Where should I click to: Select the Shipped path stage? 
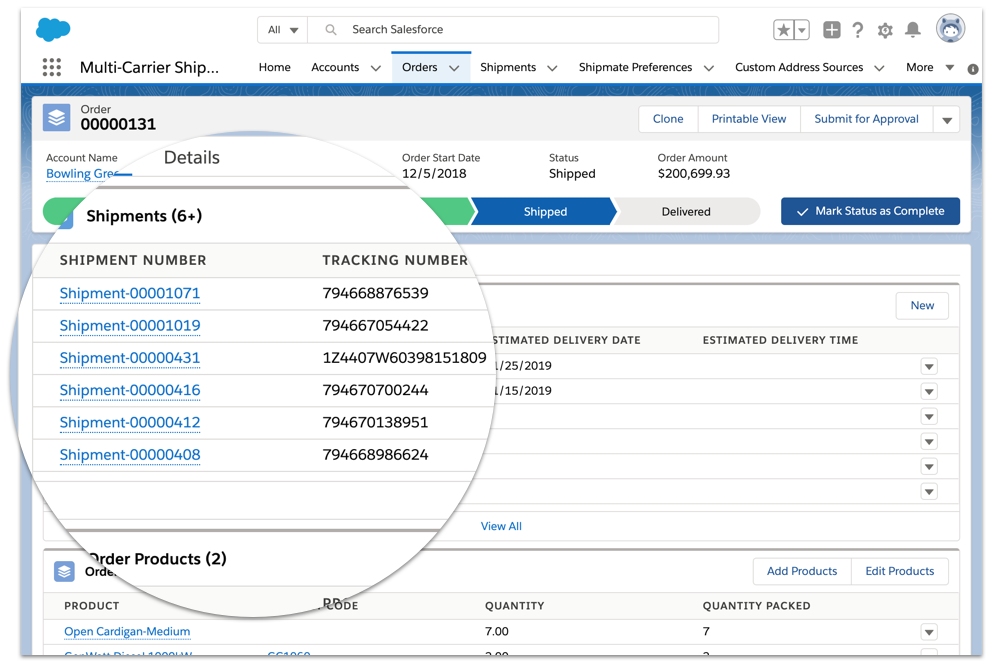(x=545, y=212)
